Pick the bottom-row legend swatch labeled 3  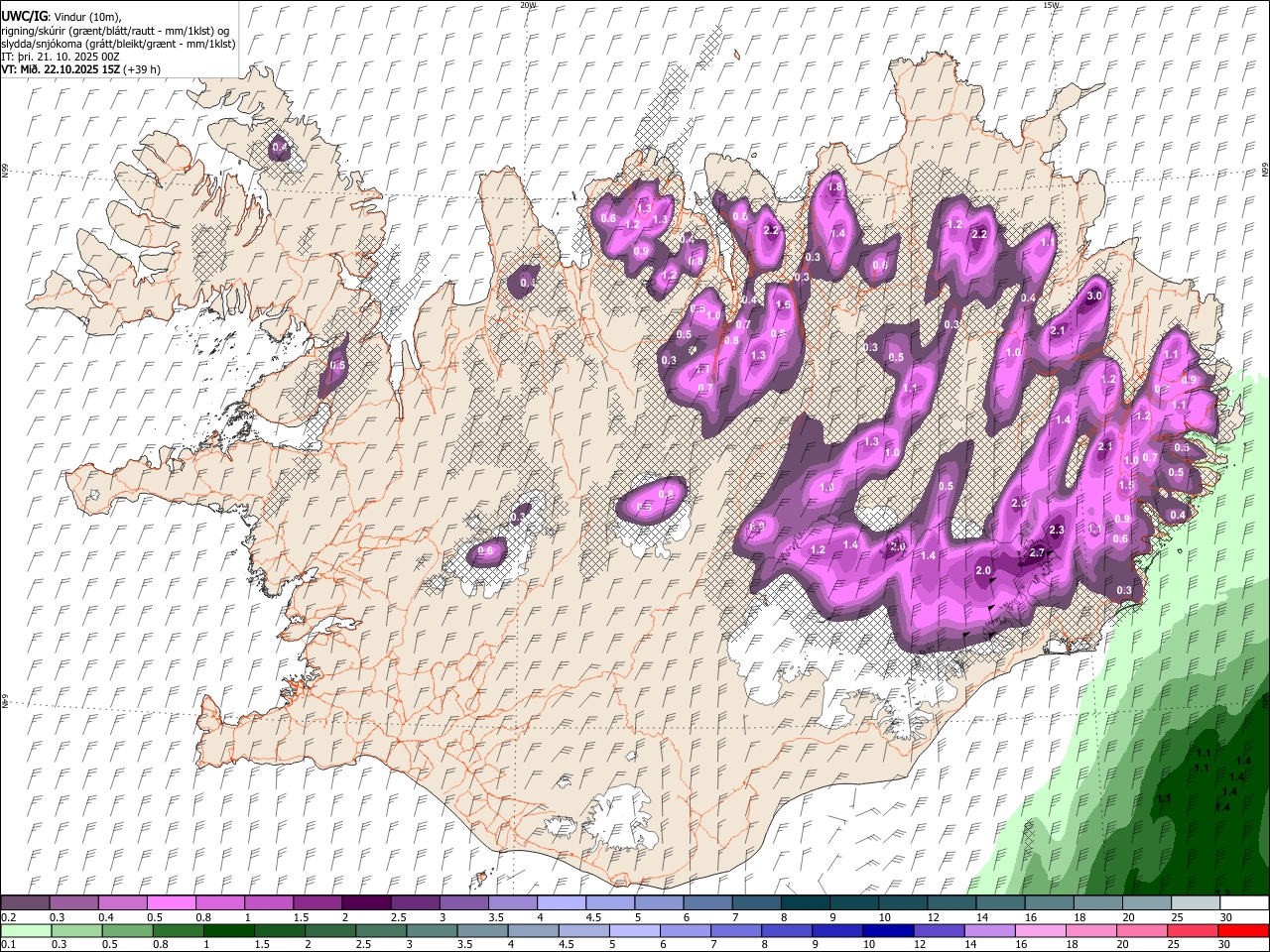[x=433, y=930]
